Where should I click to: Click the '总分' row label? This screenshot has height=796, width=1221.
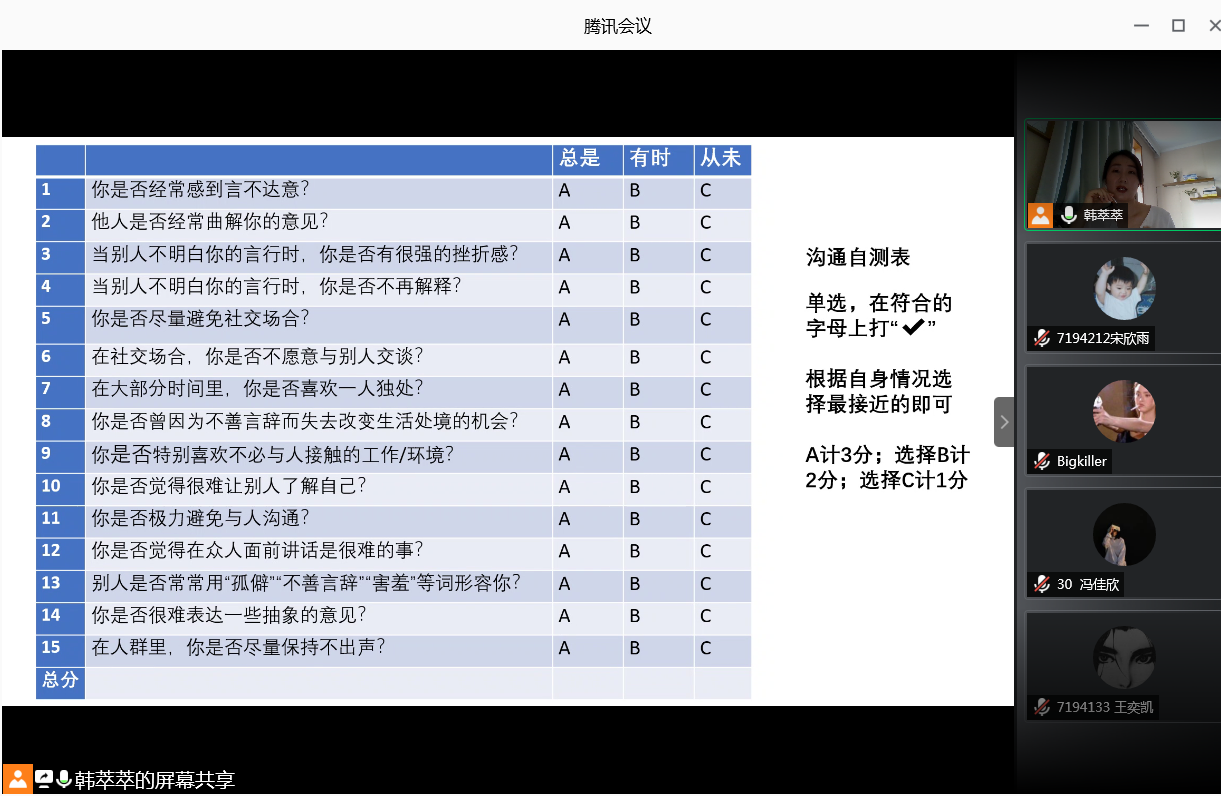pos(60,680)
